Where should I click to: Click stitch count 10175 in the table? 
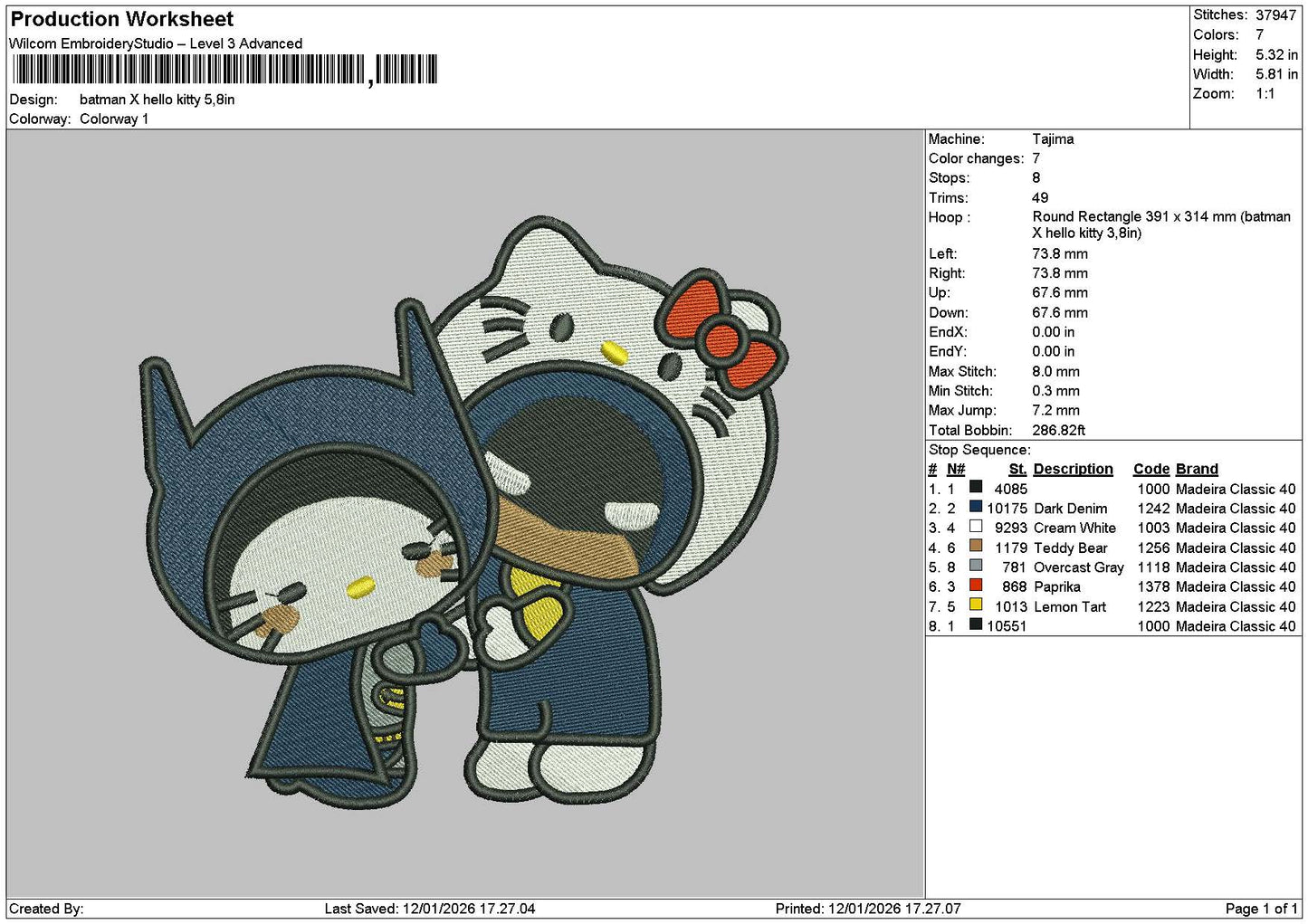[x=1007, y=509]
